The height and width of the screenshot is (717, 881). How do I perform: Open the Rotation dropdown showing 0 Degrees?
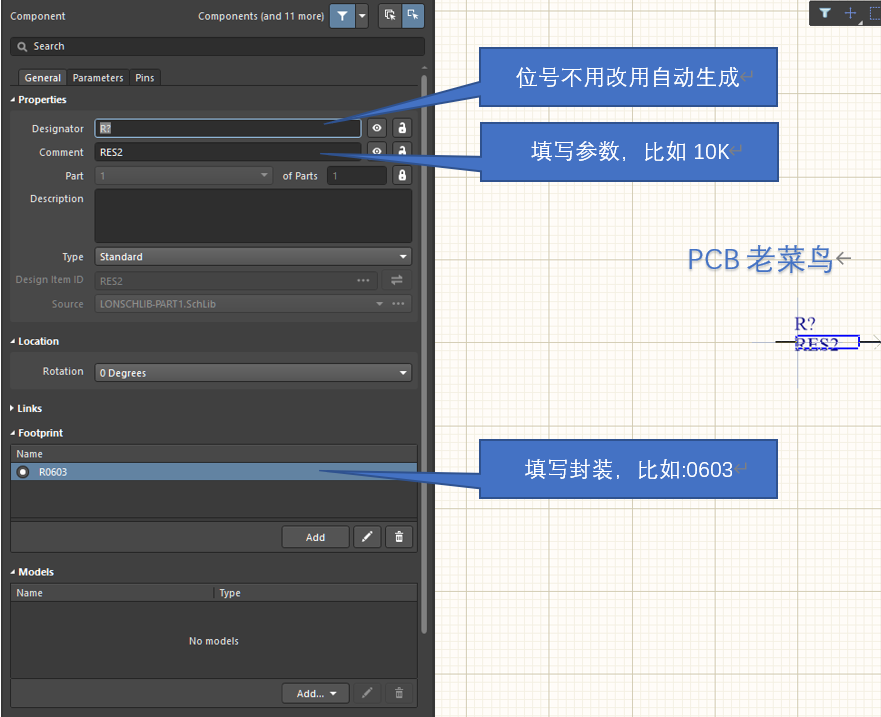tap(252, 373)
